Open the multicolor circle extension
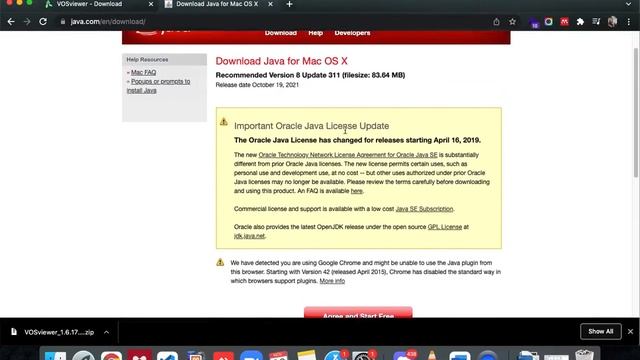The height and width of the screenshot is (360, 640). 549,22
